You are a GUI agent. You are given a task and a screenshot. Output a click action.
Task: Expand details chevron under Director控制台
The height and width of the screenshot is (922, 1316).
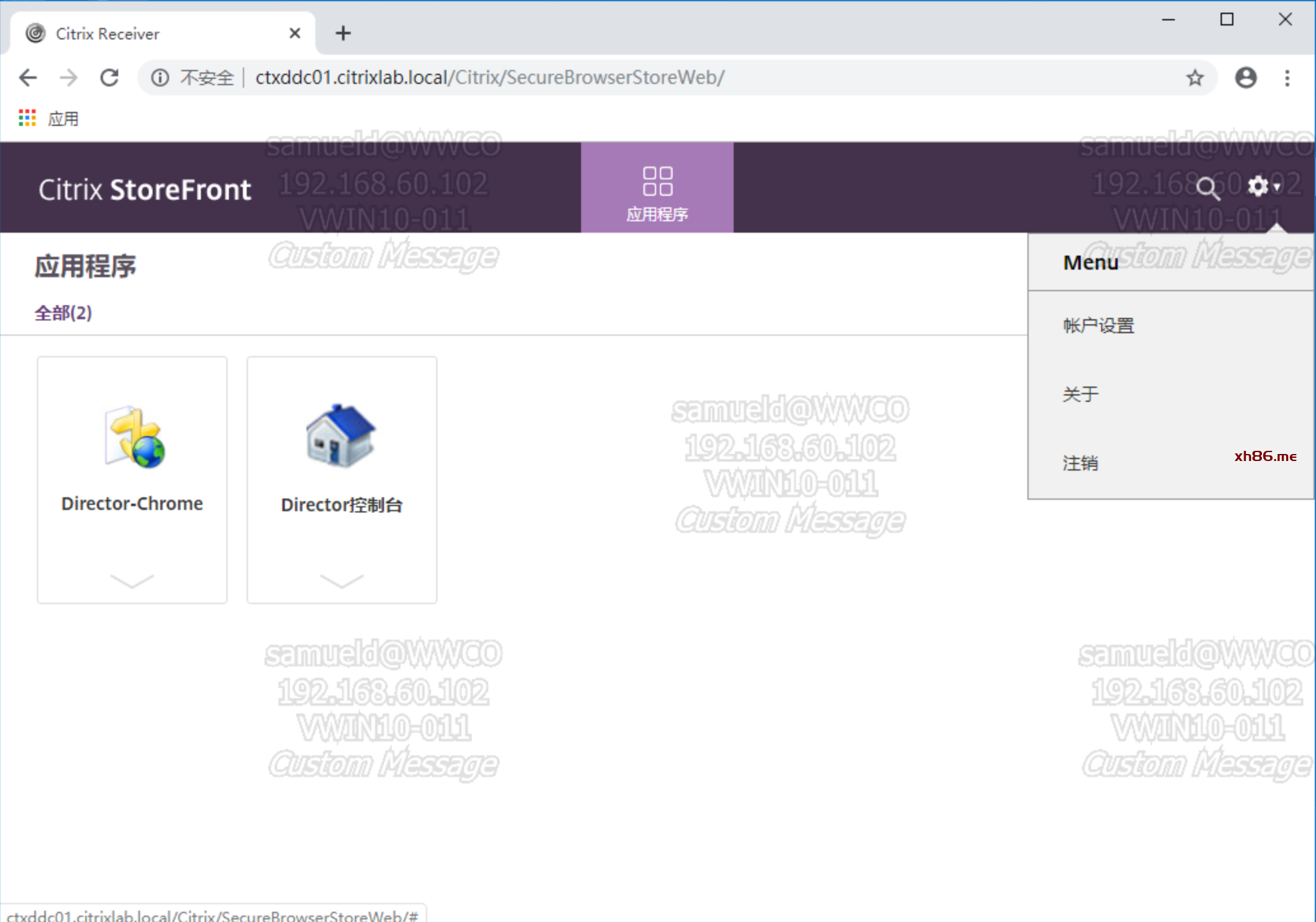(341, 581)
